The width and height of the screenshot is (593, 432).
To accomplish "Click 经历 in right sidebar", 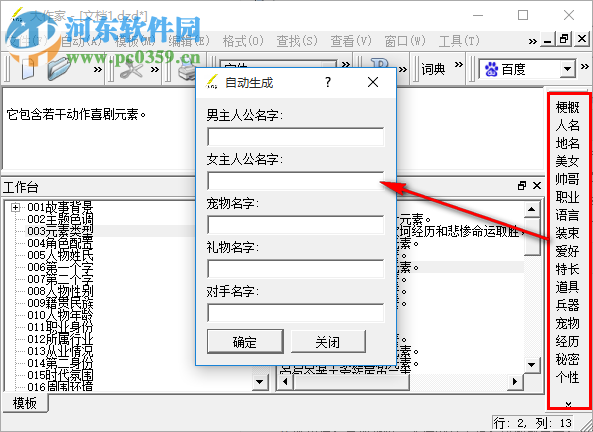I will 567,341.
